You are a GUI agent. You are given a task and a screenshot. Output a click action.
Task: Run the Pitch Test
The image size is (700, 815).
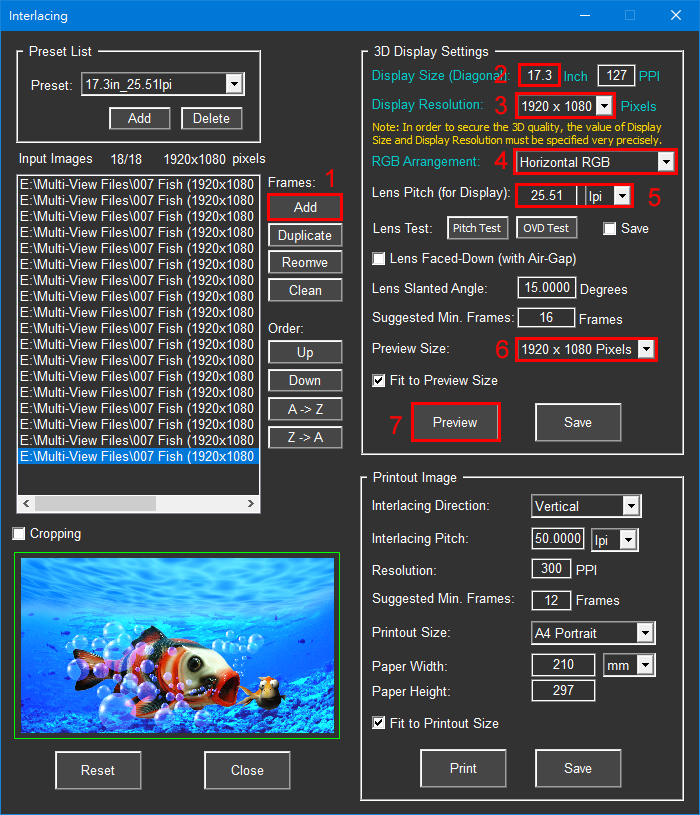coord(477,228)
